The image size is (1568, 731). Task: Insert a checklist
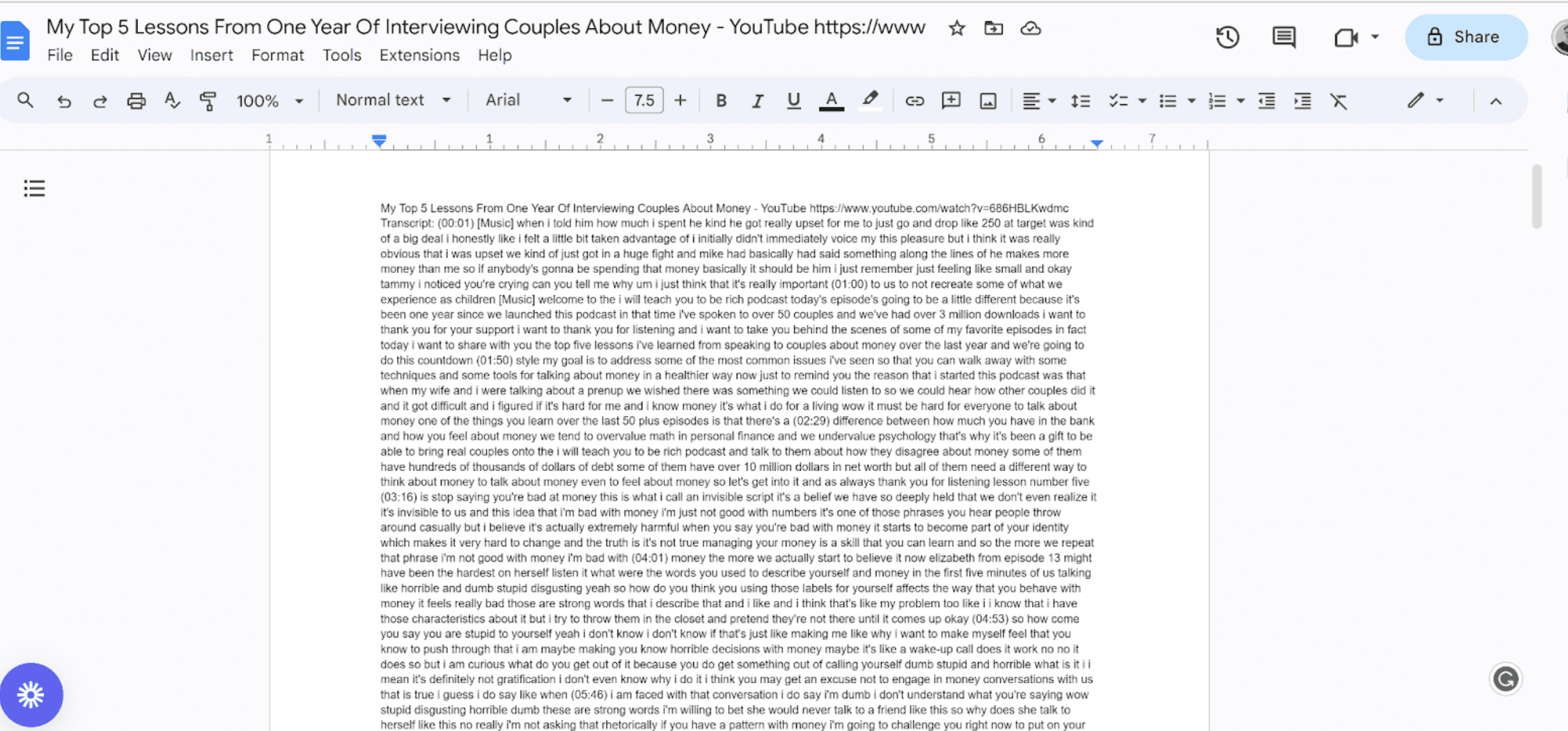click(x=1118, y=101)
